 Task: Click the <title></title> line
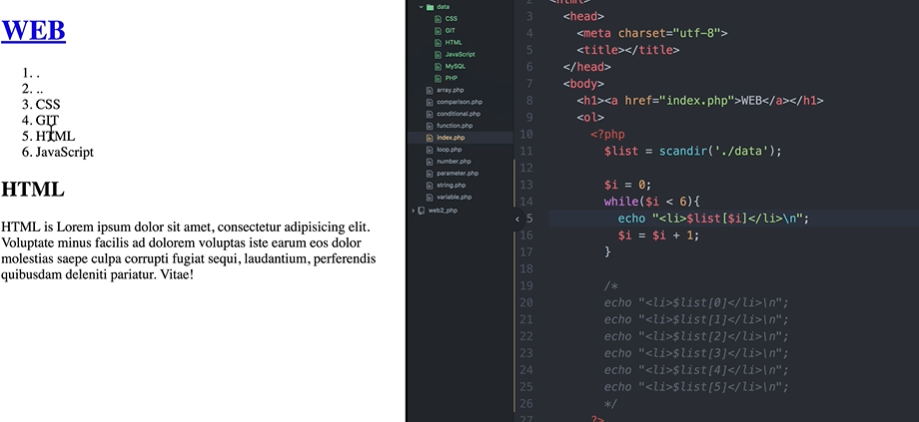point(628,50)
